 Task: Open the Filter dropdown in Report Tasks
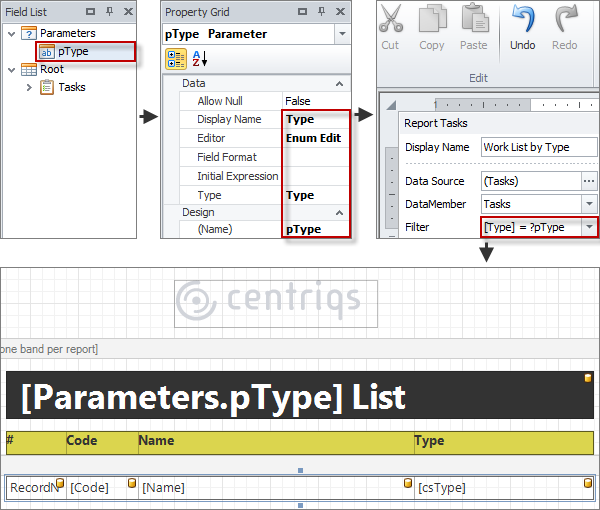click(589, 227)
